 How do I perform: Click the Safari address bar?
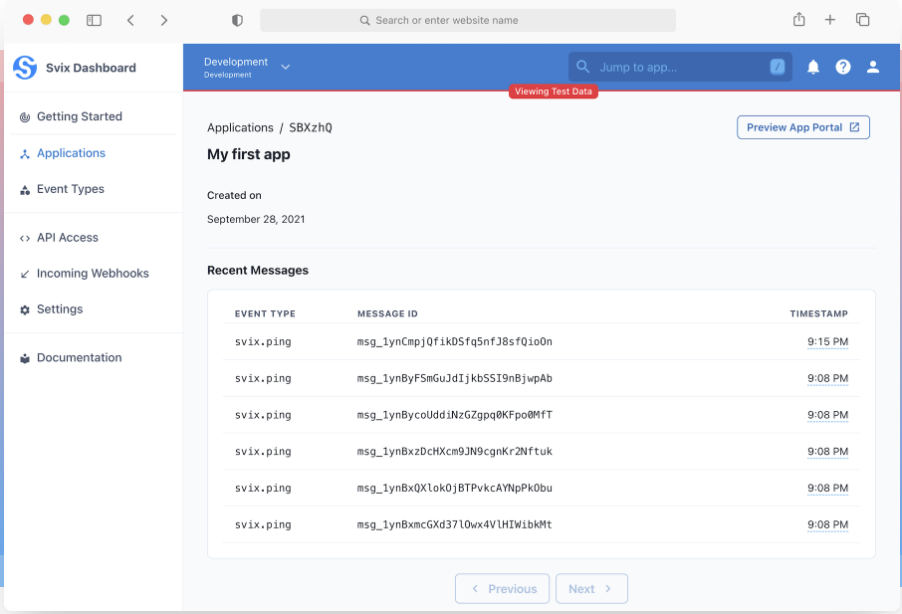tap(467, 20)
